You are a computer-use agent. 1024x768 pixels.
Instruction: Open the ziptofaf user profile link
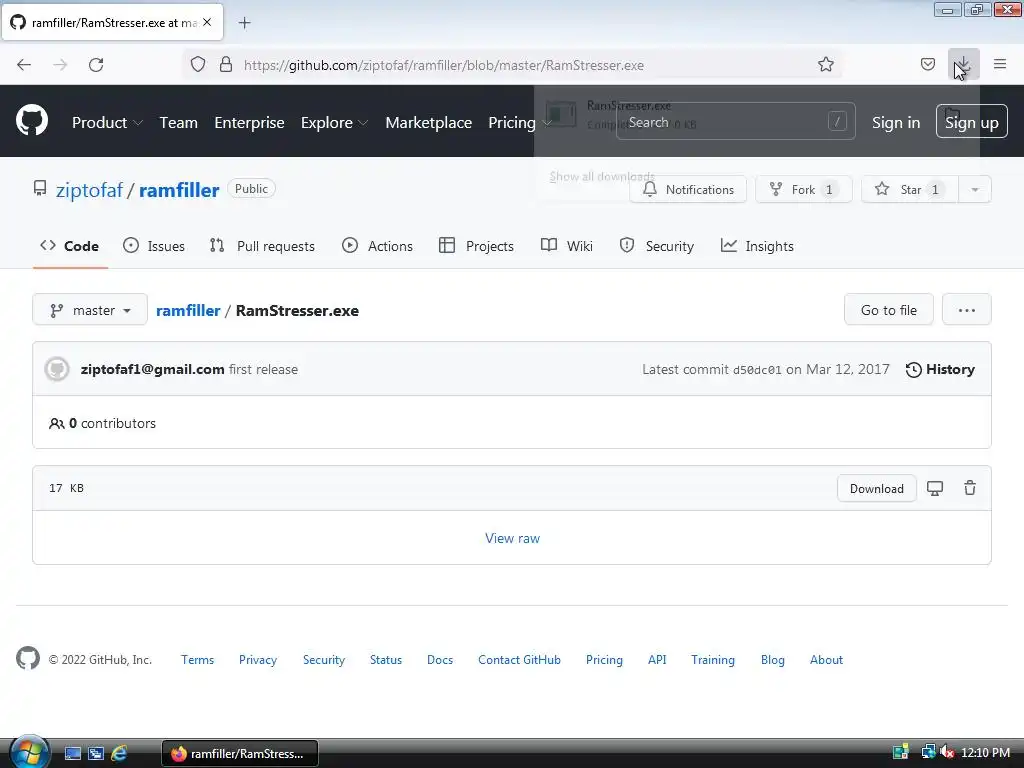coord(89,190)
